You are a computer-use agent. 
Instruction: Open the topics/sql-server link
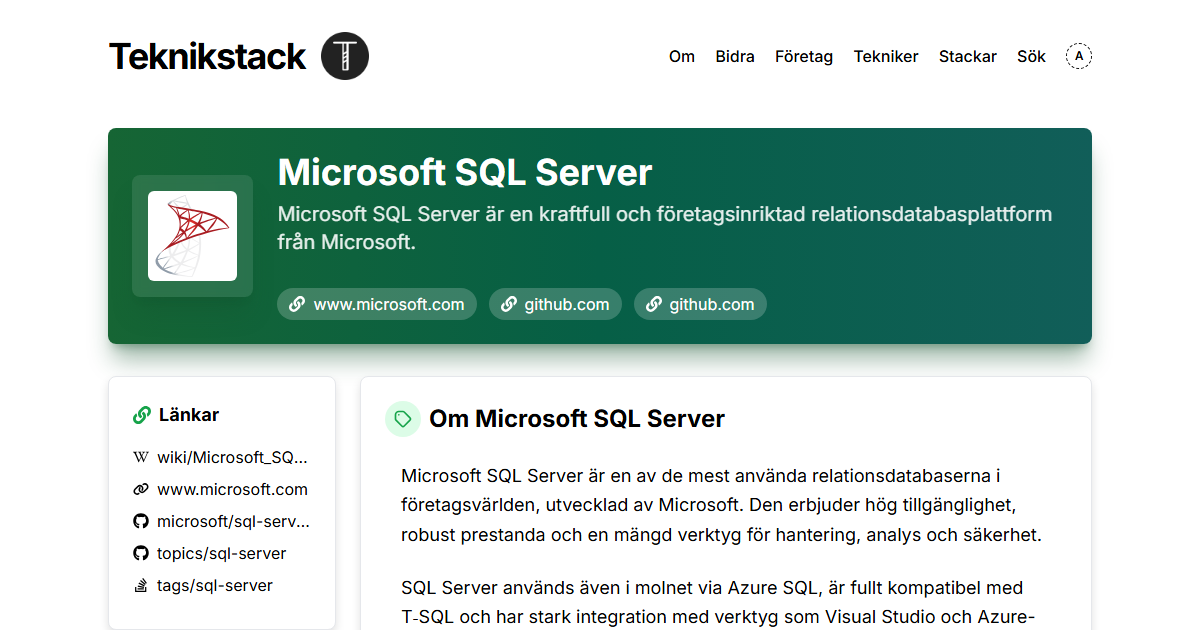pos(222,553)
